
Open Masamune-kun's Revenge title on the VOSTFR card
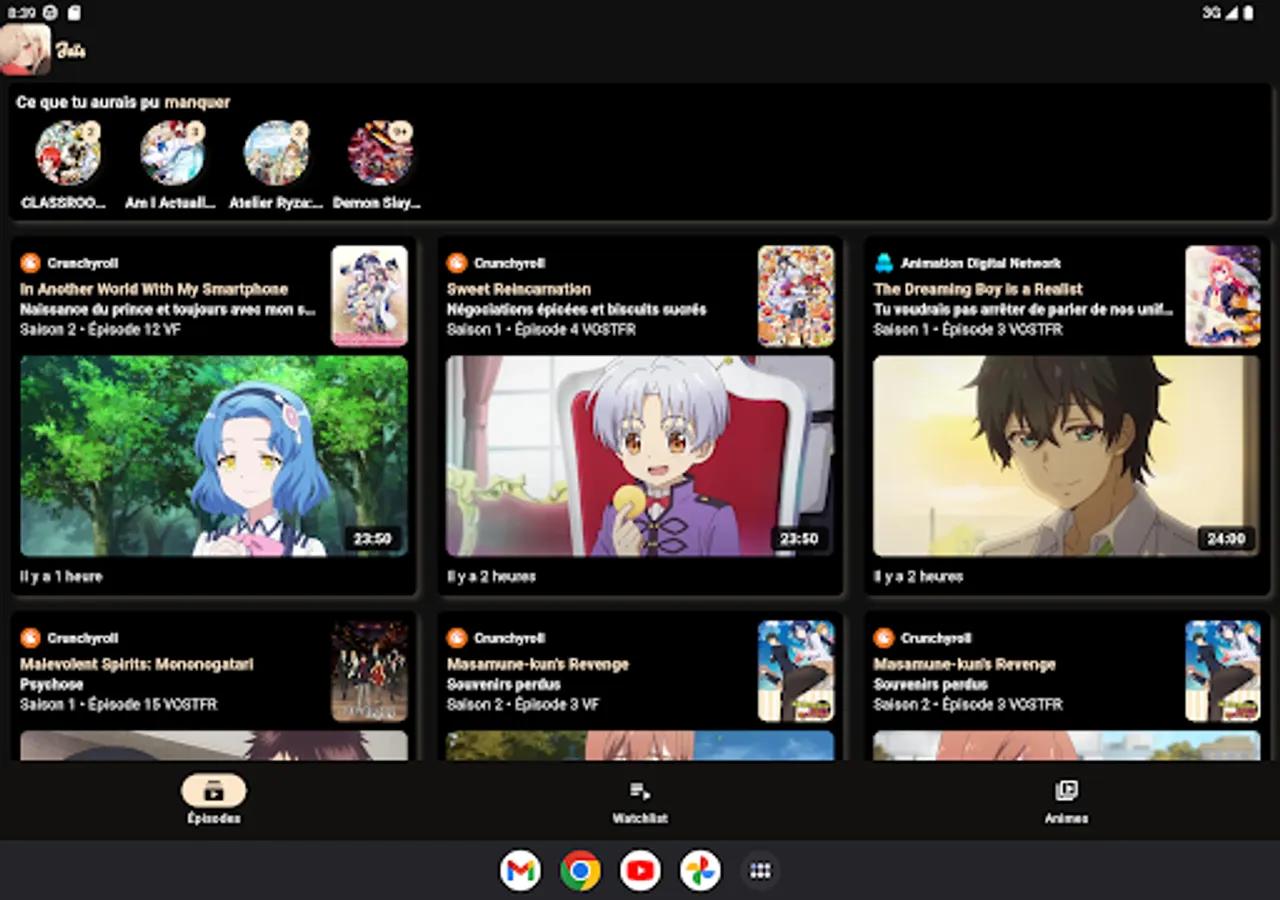tap(965, 664)
